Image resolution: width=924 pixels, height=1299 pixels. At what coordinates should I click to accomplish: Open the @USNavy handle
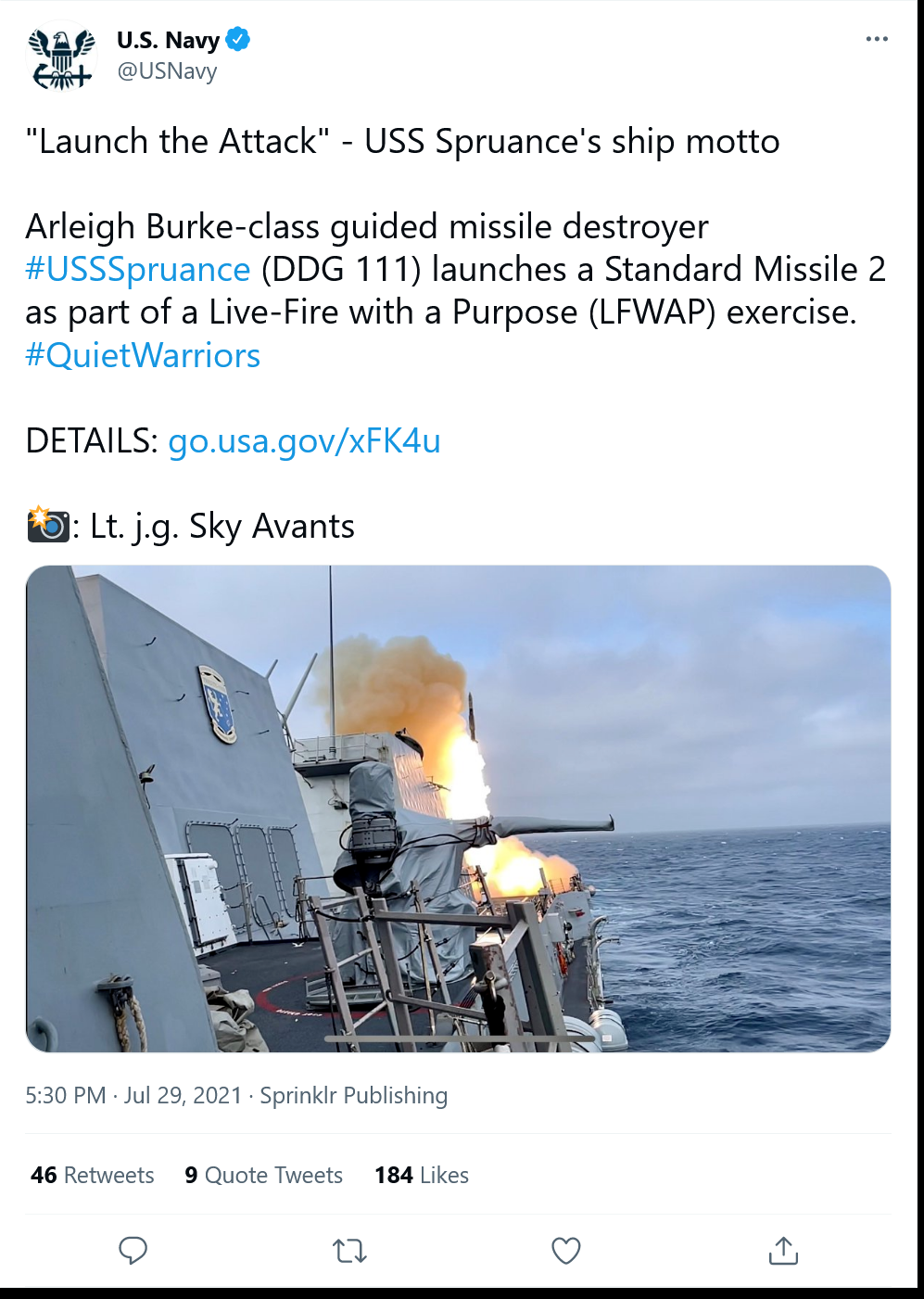[x=167, y=71]
